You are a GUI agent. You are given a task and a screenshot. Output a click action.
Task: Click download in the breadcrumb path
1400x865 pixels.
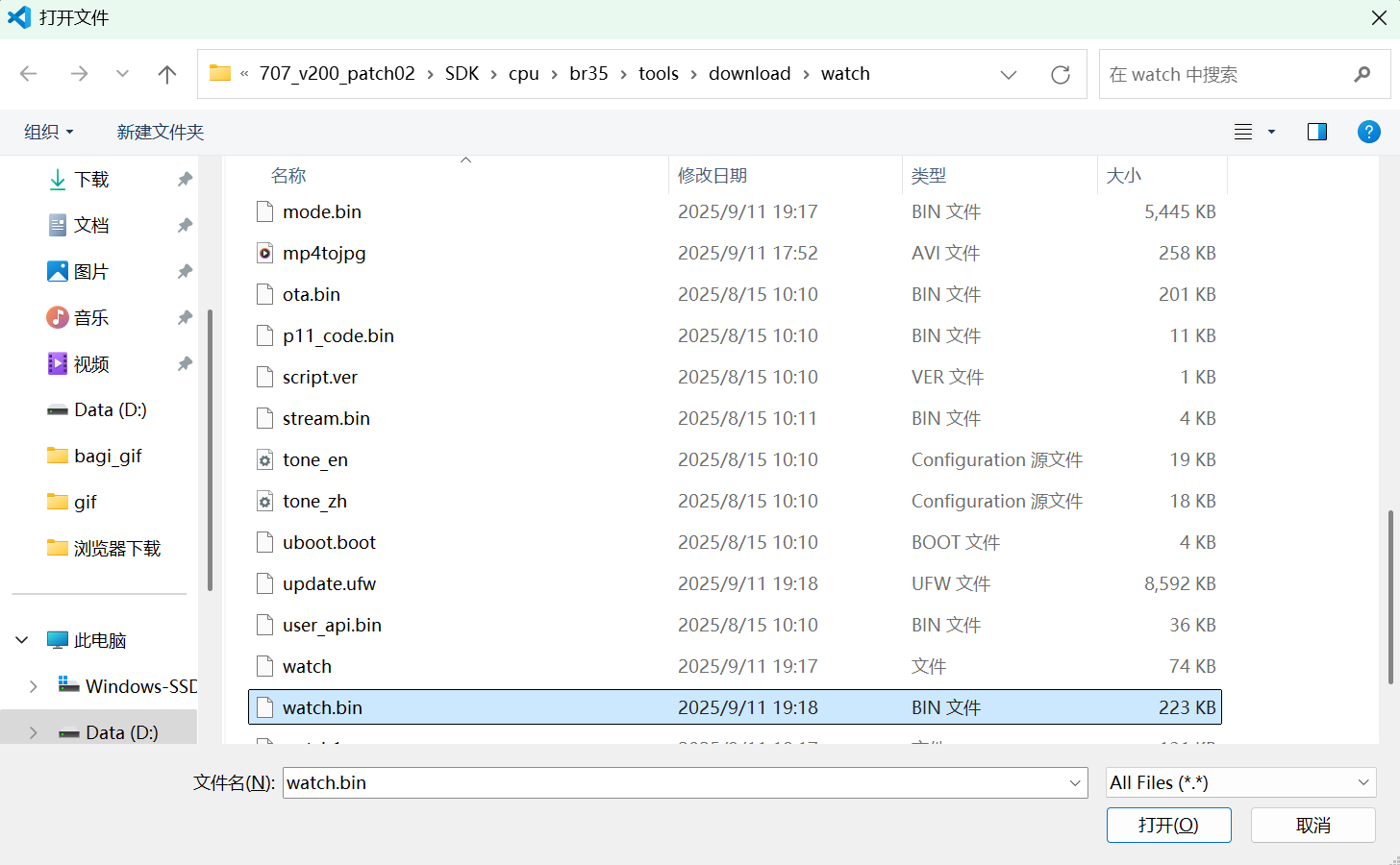pos(750,74)
